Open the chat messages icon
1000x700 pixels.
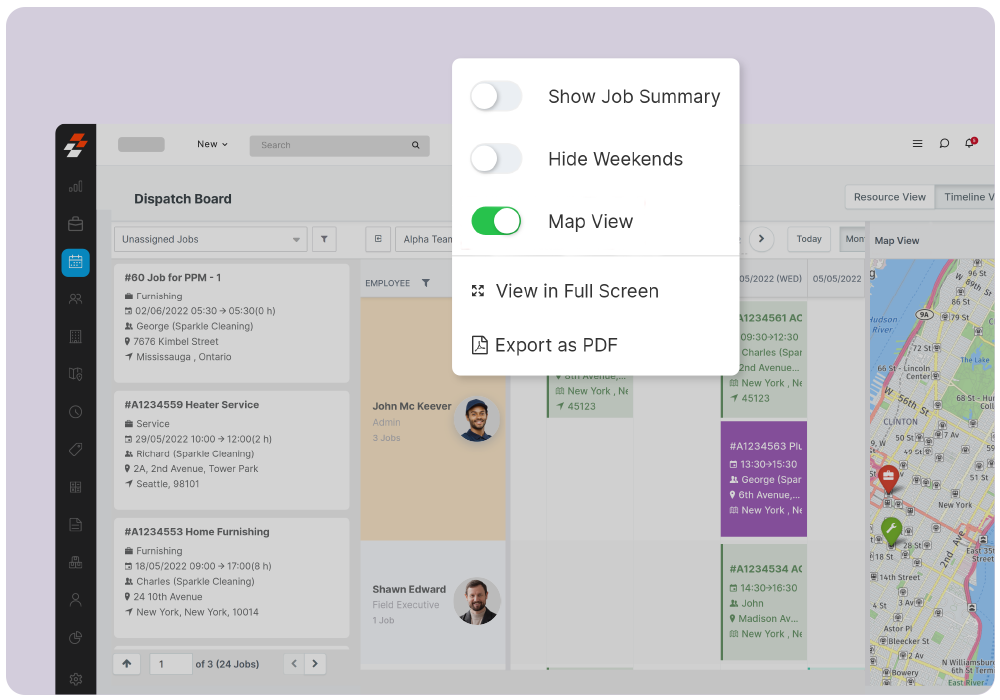coord(944,143)
